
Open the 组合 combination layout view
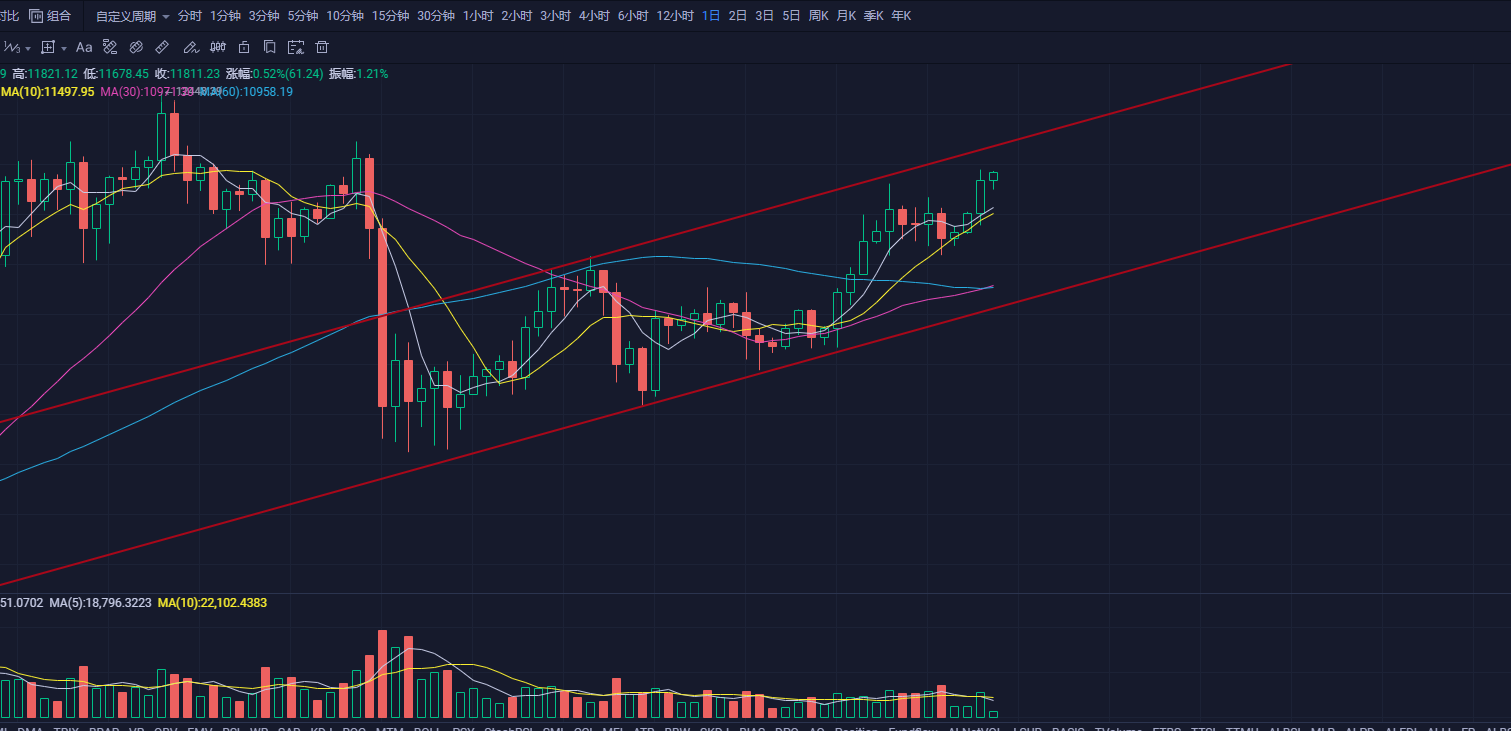tap(50, 16)
